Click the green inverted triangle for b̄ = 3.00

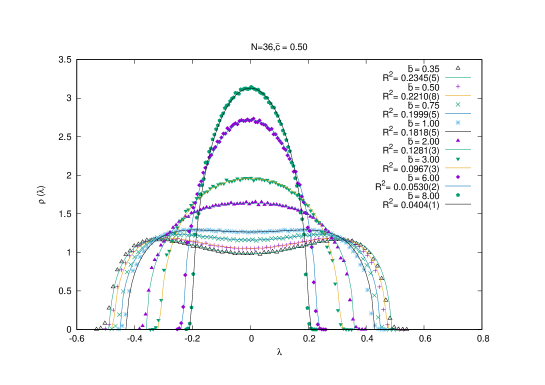pos(458,159)
